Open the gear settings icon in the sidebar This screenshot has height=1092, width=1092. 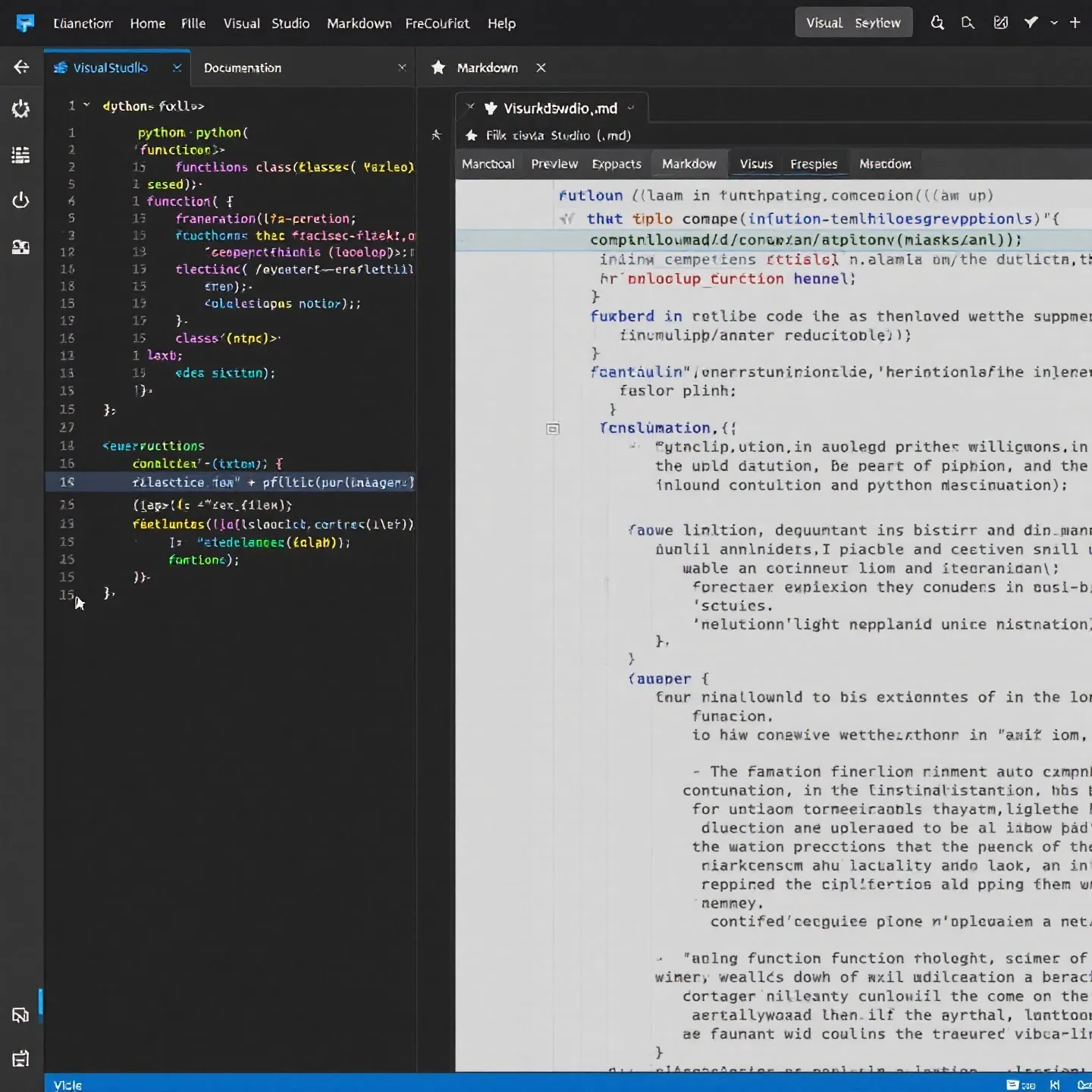pyautogui.click(x=20, y=109)
